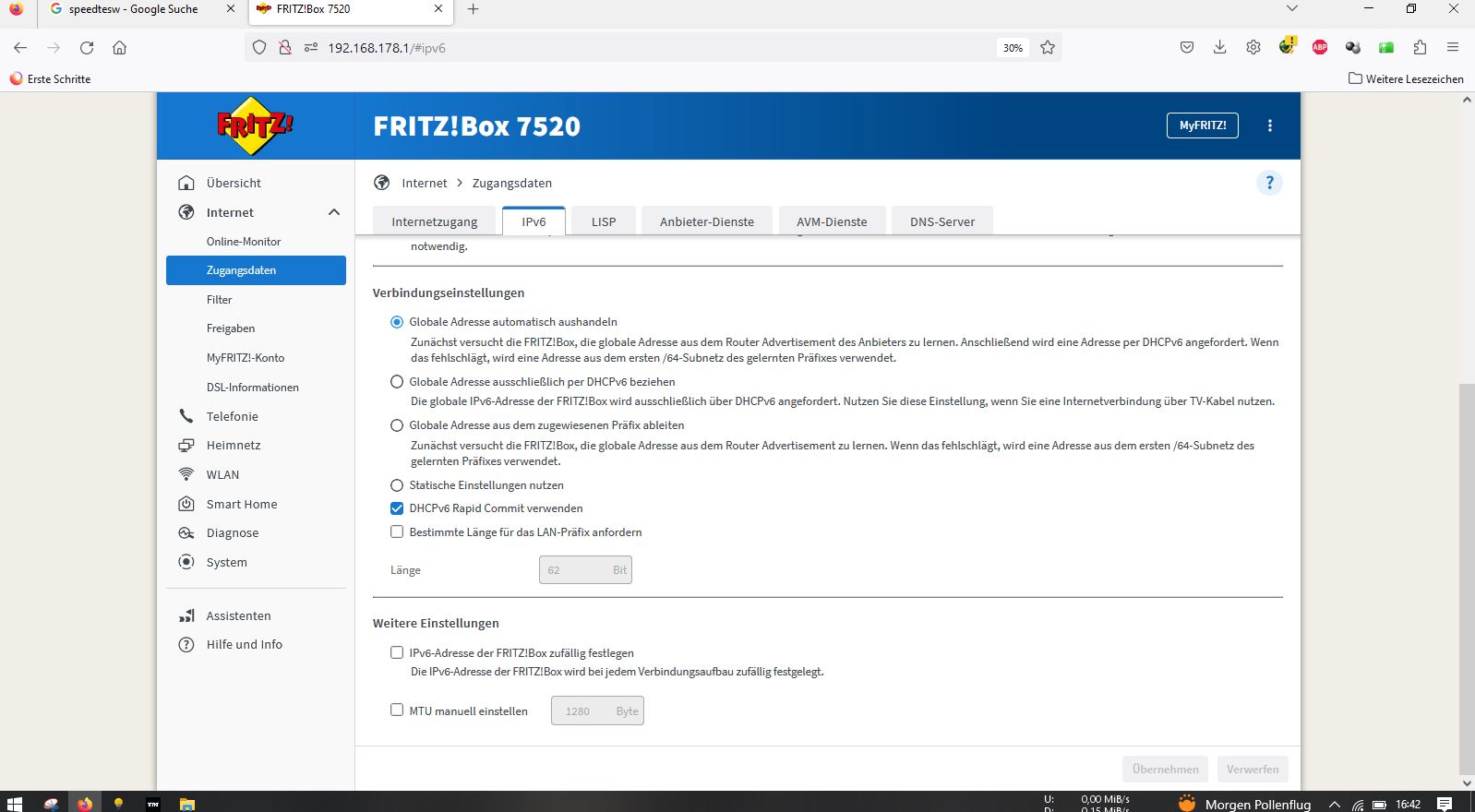Open the help question mark icon
Screen dimensions: 1475x812
tap(1269, 183)
